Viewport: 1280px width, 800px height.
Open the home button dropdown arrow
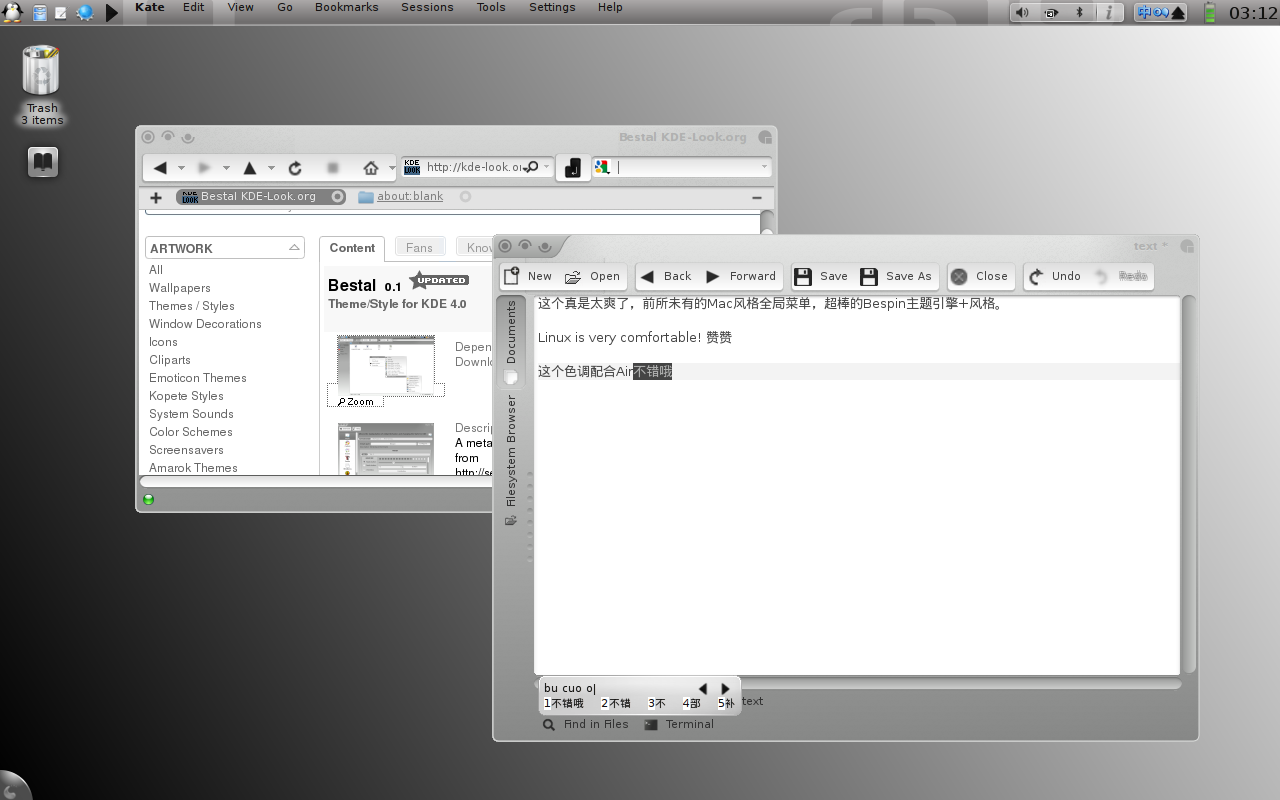click(392, 168)
